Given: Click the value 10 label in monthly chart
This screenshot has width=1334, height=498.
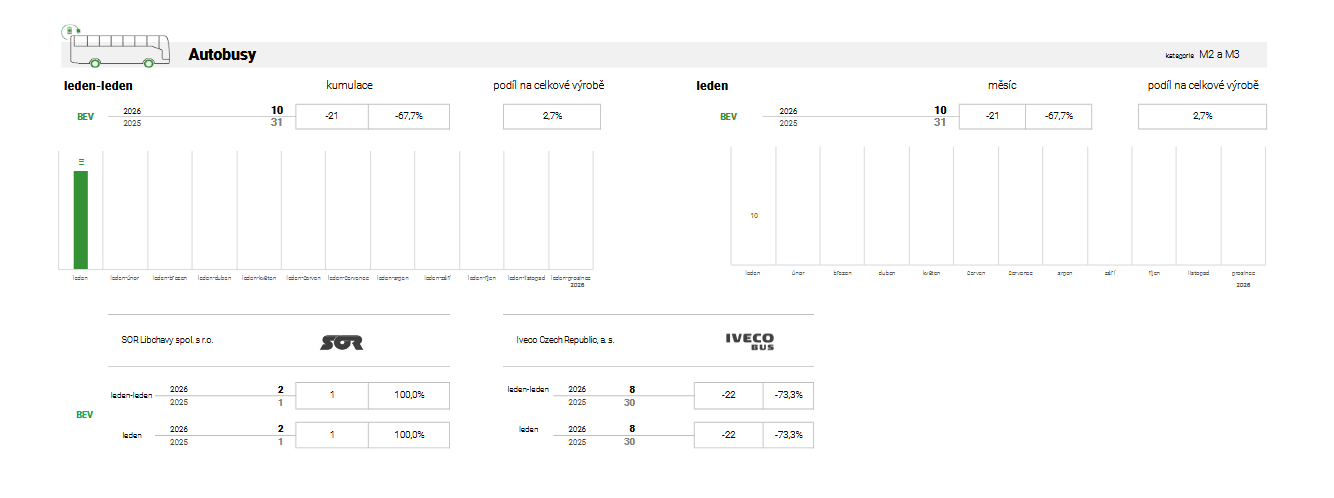Looking at the screenshot, I should coord(754,215).
